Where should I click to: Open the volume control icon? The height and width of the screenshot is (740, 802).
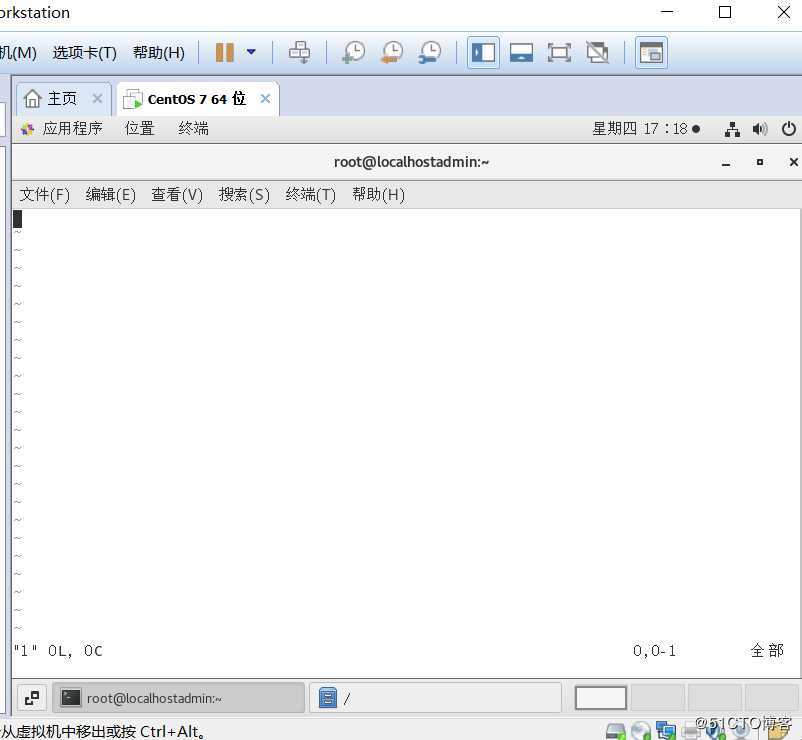coord(760,129)
